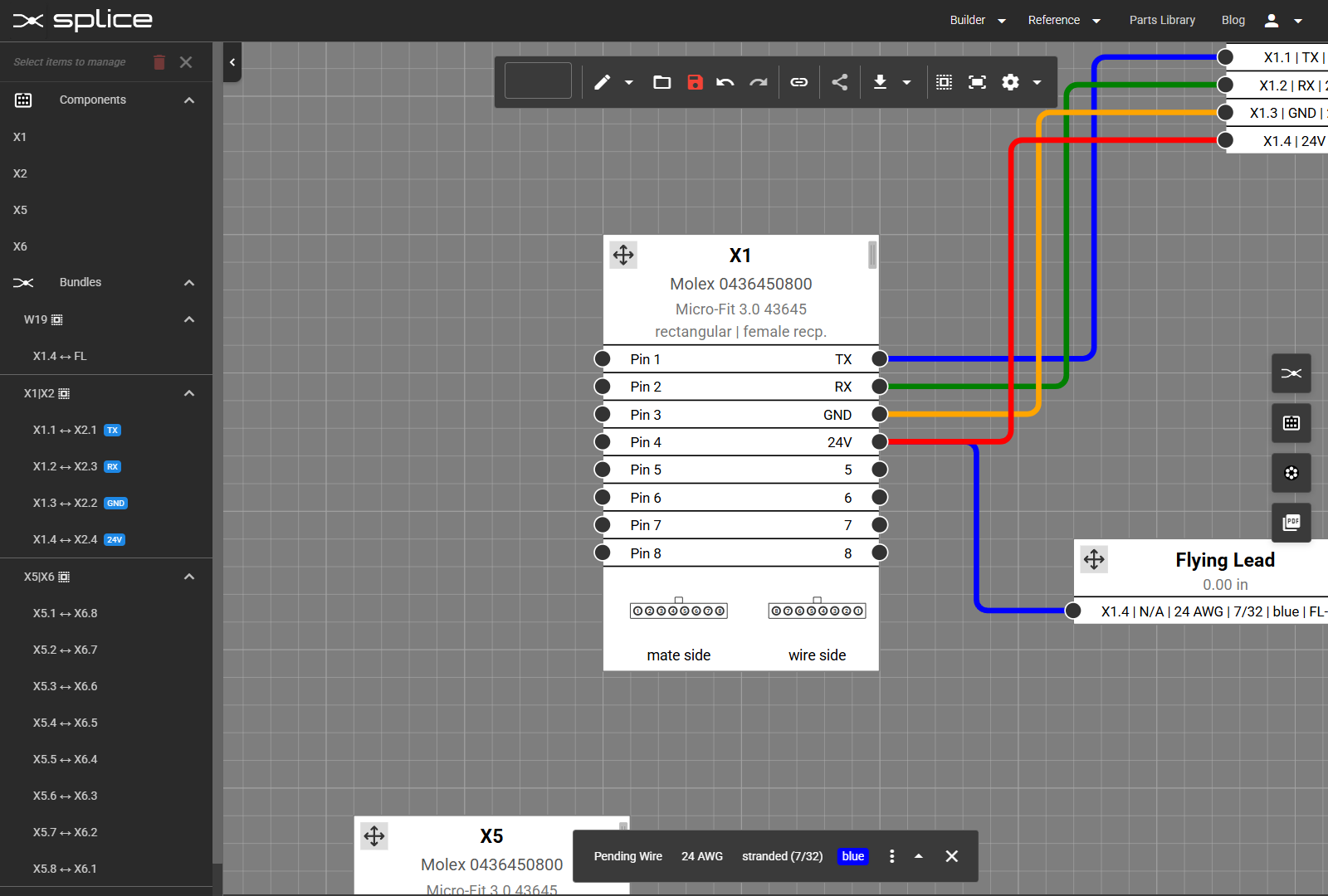
Task: Click the PDF export button on right
Action: click(1291, 523)
